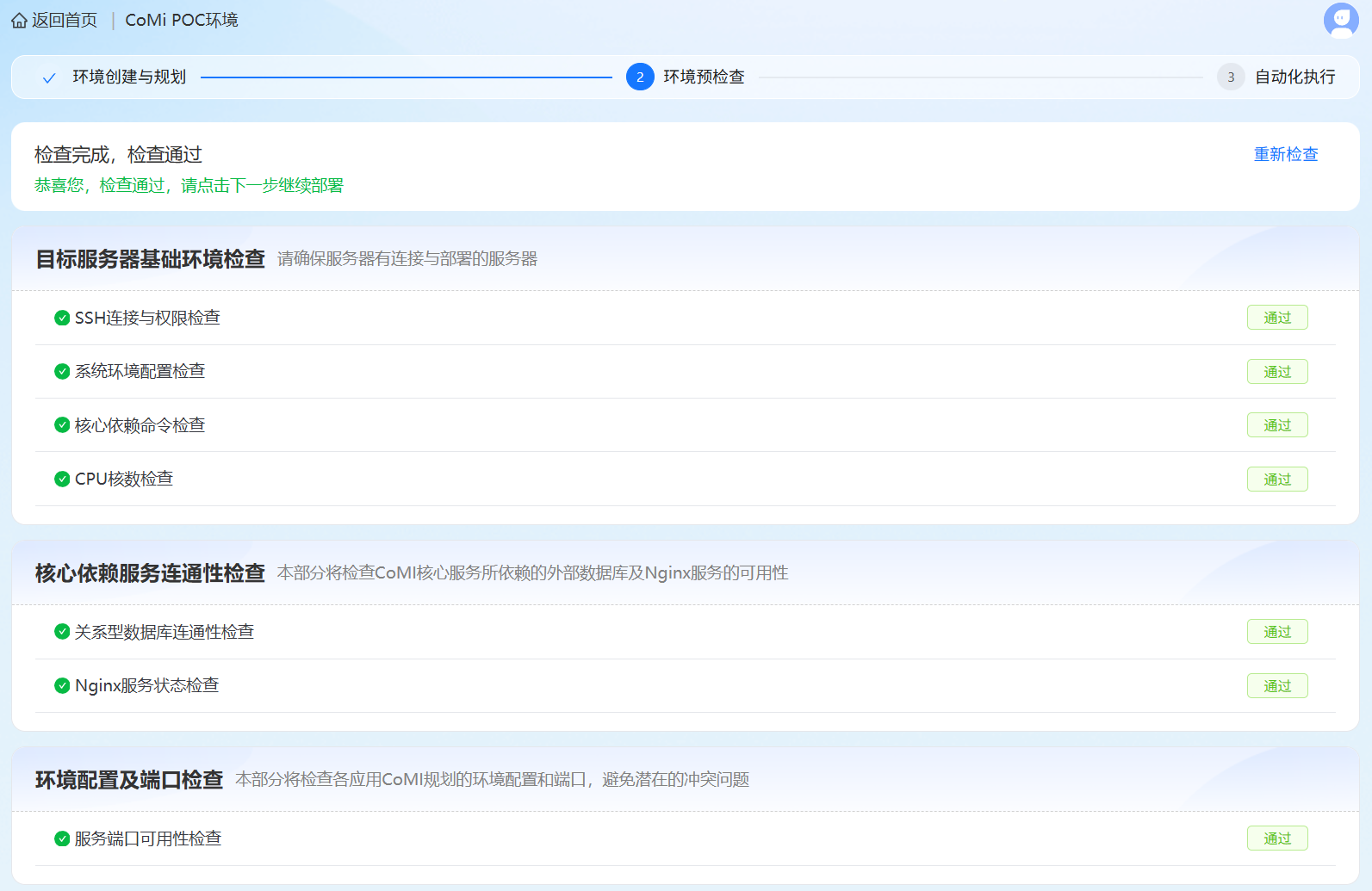Click 重新检查 to rerun the checks

pos(1285,154)
